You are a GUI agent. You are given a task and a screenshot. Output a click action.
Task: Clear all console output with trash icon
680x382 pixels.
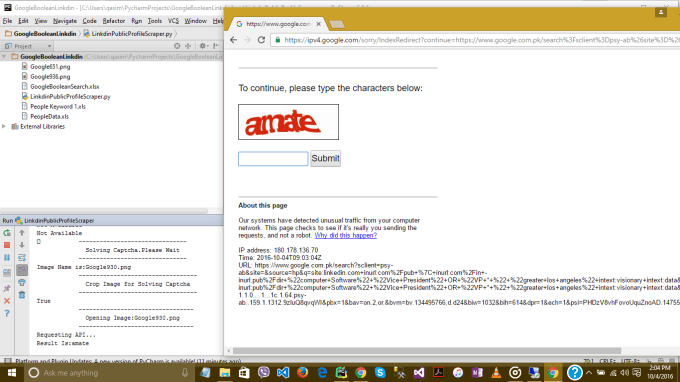[x=22, y=295]
